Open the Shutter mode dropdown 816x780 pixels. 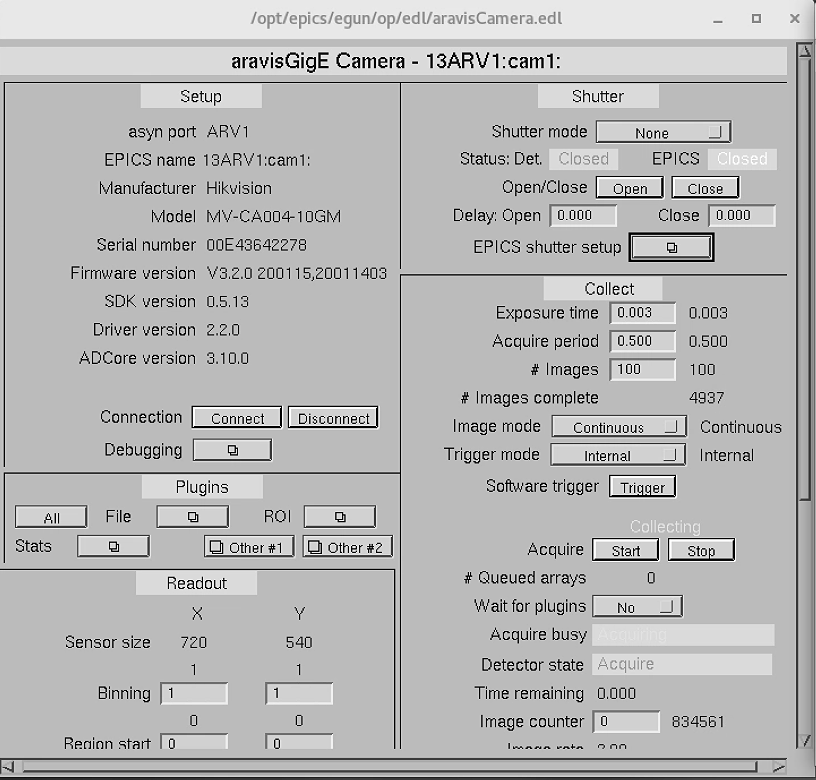(x=662, y=131)
